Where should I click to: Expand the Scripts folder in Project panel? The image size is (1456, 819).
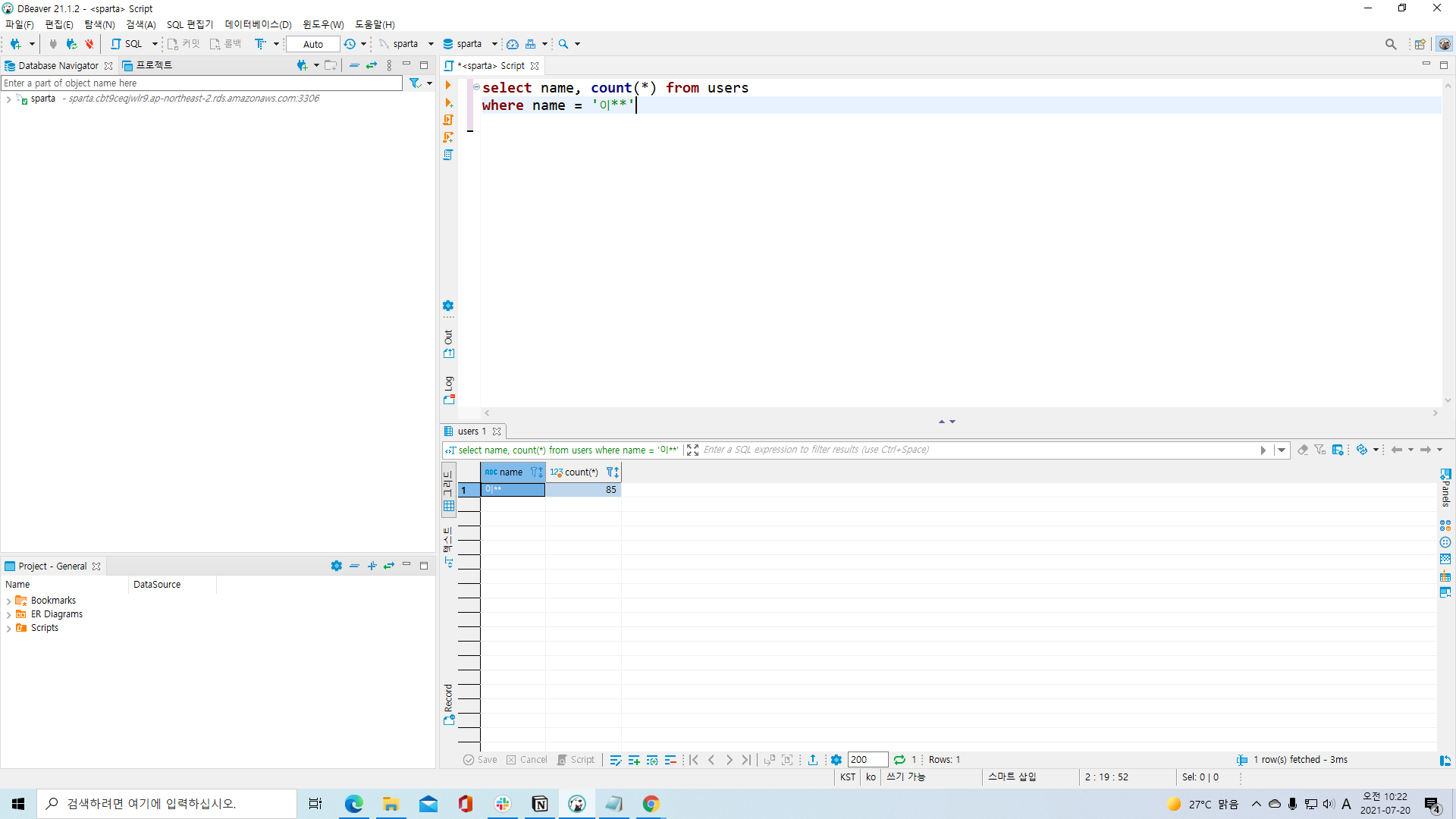pyautogui.click(x=8, y=629)
